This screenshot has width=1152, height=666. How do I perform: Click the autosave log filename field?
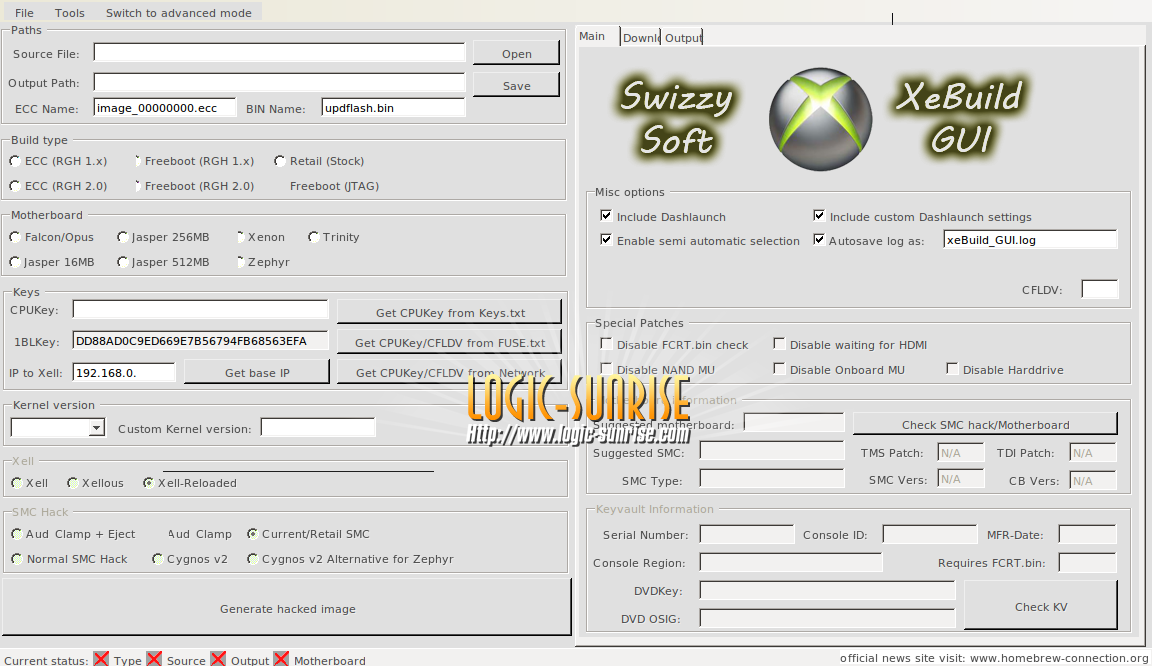click(x=1030, y=239)
